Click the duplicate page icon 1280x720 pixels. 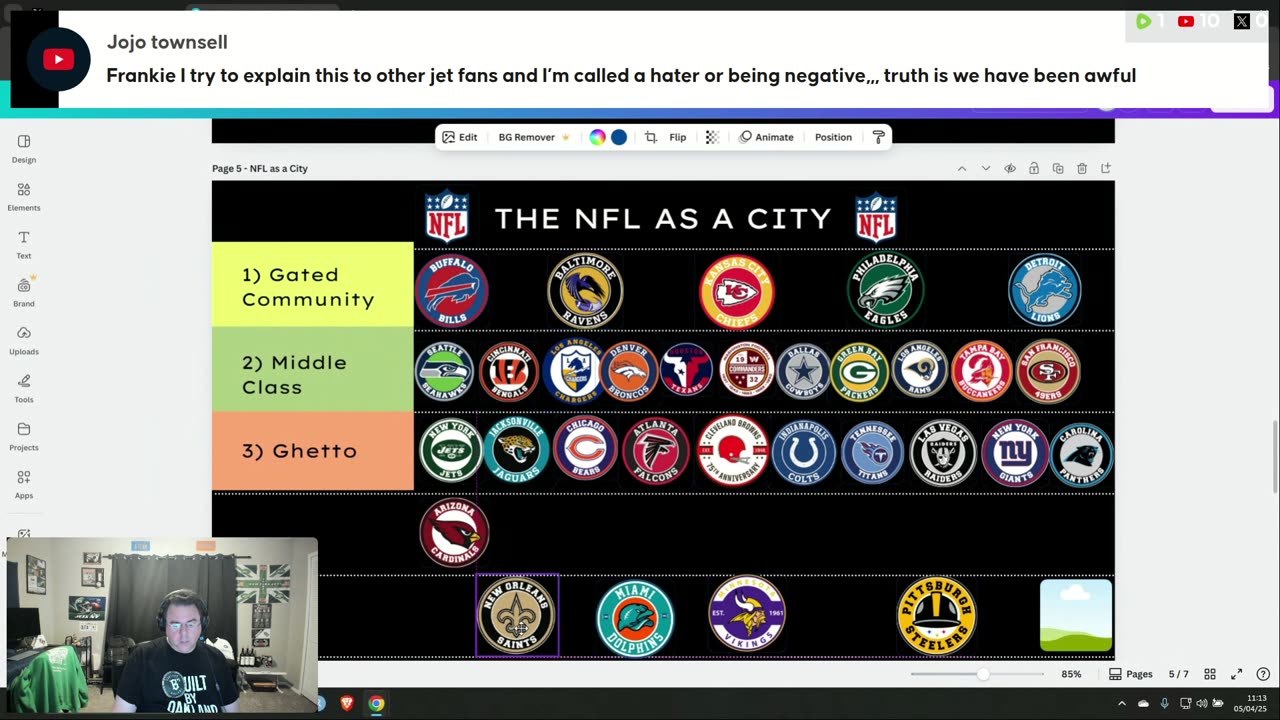1058,168
